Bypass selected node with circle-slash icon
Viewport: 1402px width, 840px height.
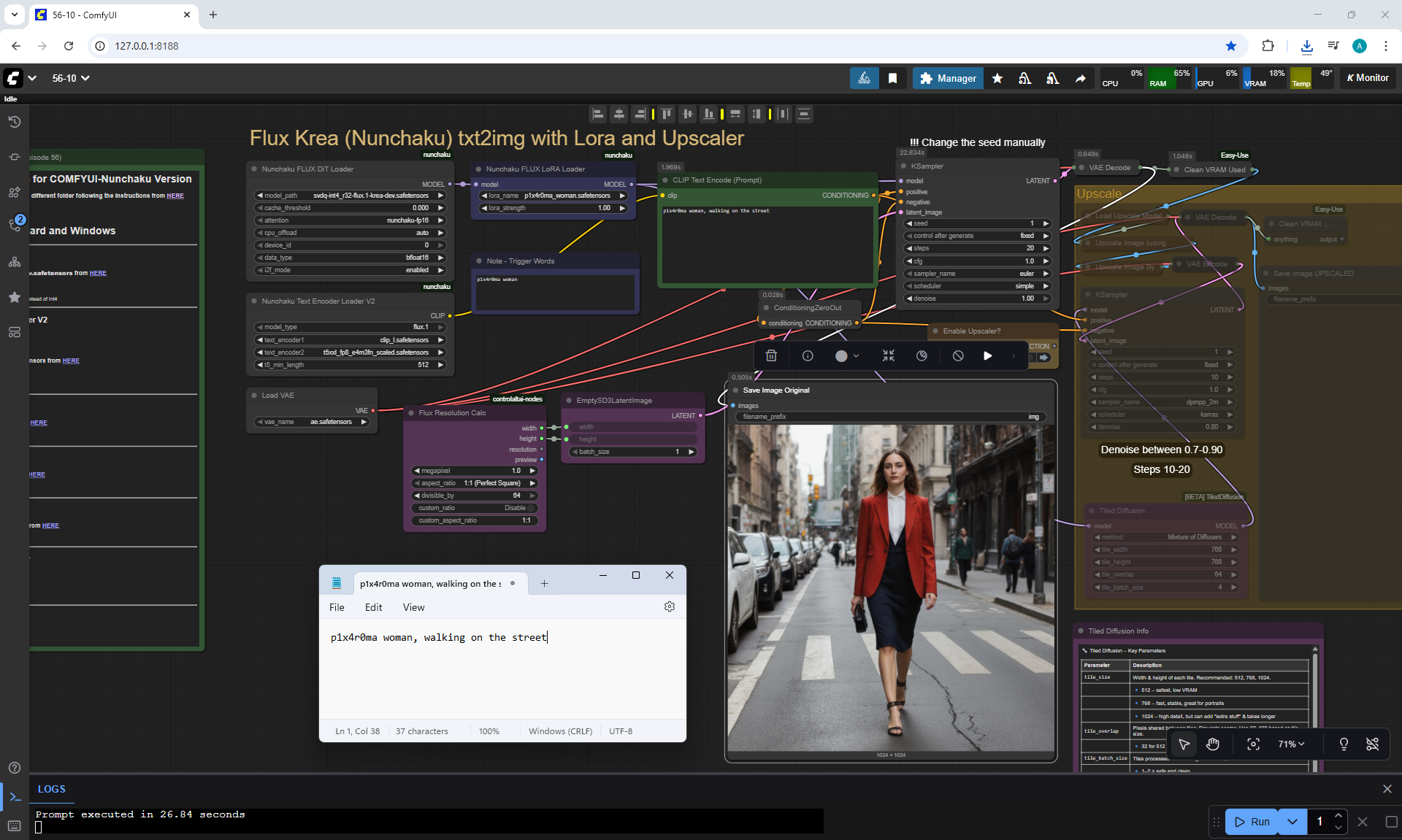958,355
